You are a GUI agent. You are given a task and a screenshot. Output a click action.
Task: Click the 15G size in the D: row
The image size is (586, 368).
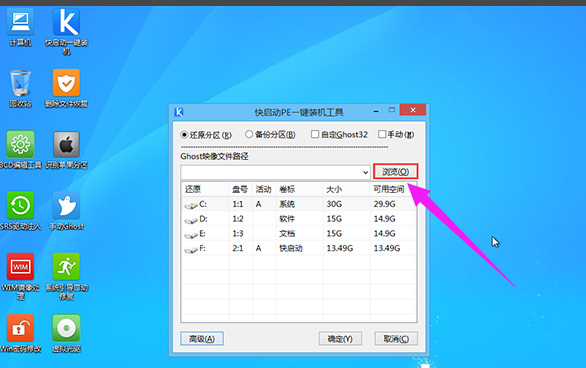(334, 219)
